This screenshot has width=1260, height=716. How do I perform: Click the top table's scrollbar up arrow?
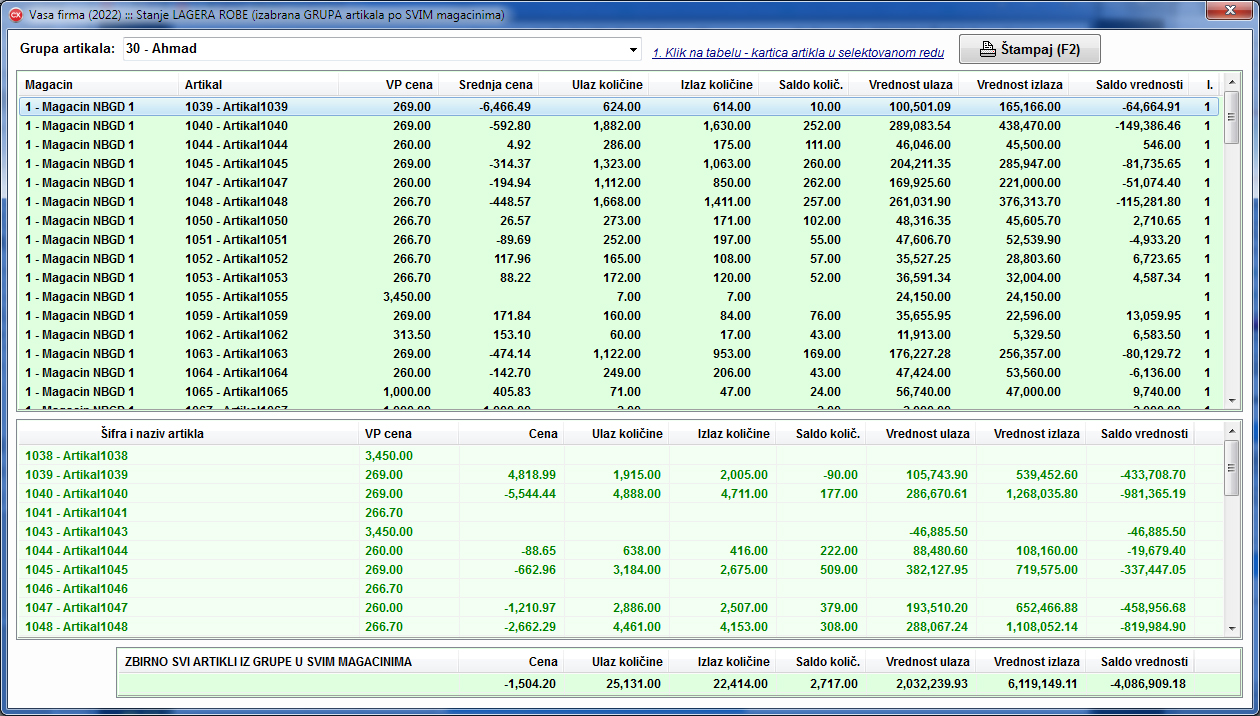click(x=1232, y=82)
